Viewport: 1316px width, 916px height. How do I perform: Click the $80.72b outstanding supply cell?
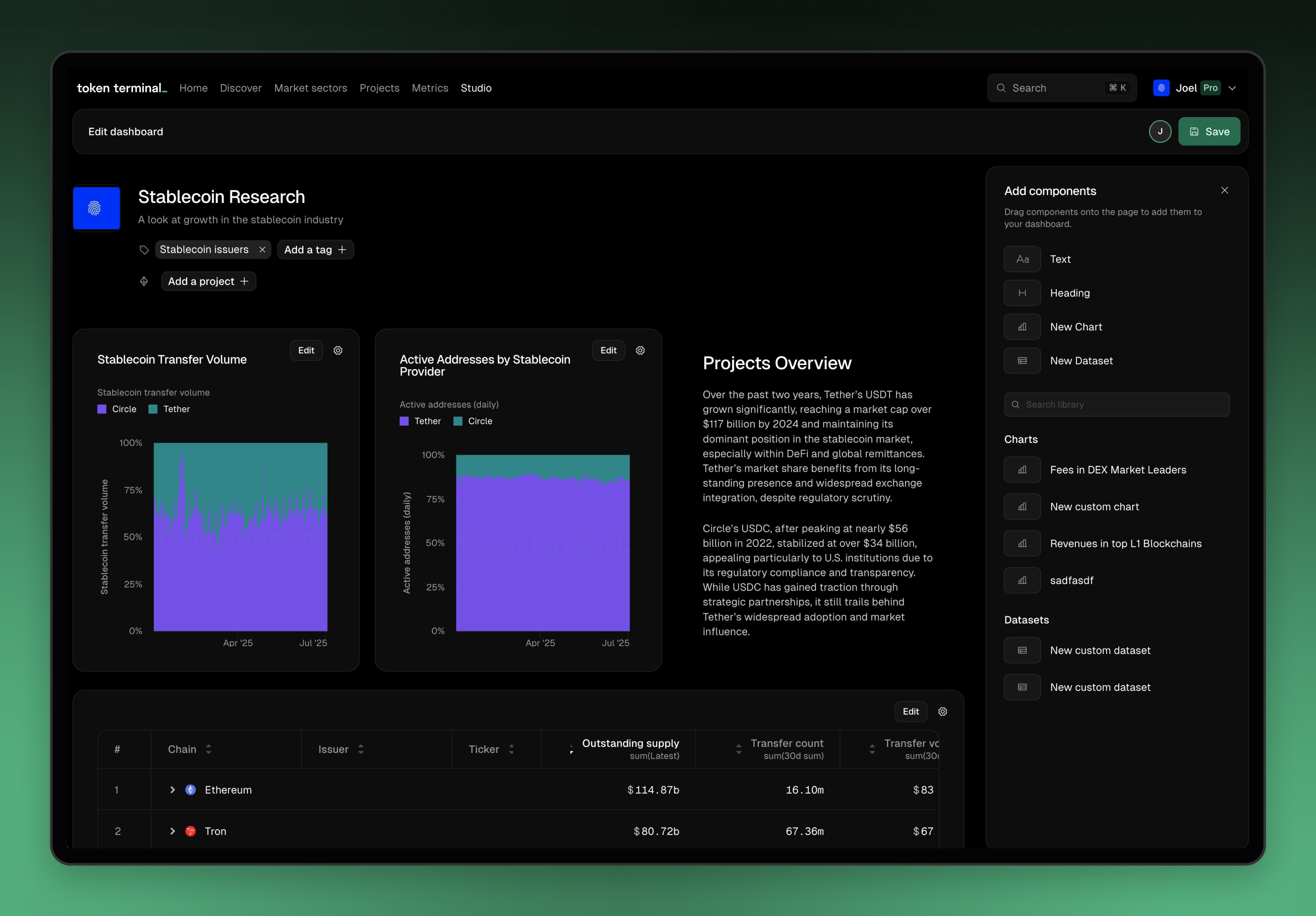point(656,831)
